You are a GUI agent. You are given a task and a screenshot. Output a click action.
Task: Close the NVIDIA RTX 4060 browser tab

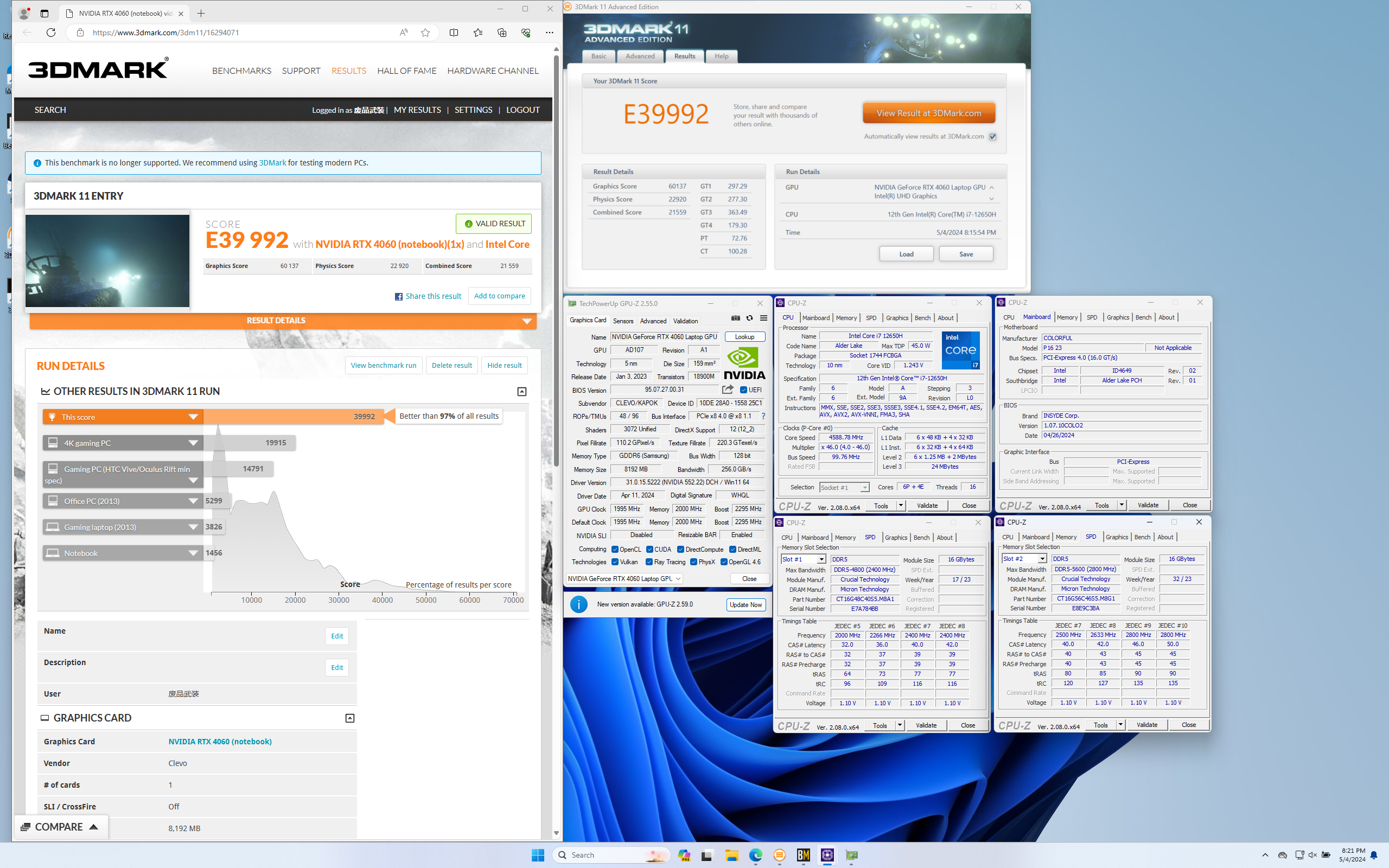181,13
